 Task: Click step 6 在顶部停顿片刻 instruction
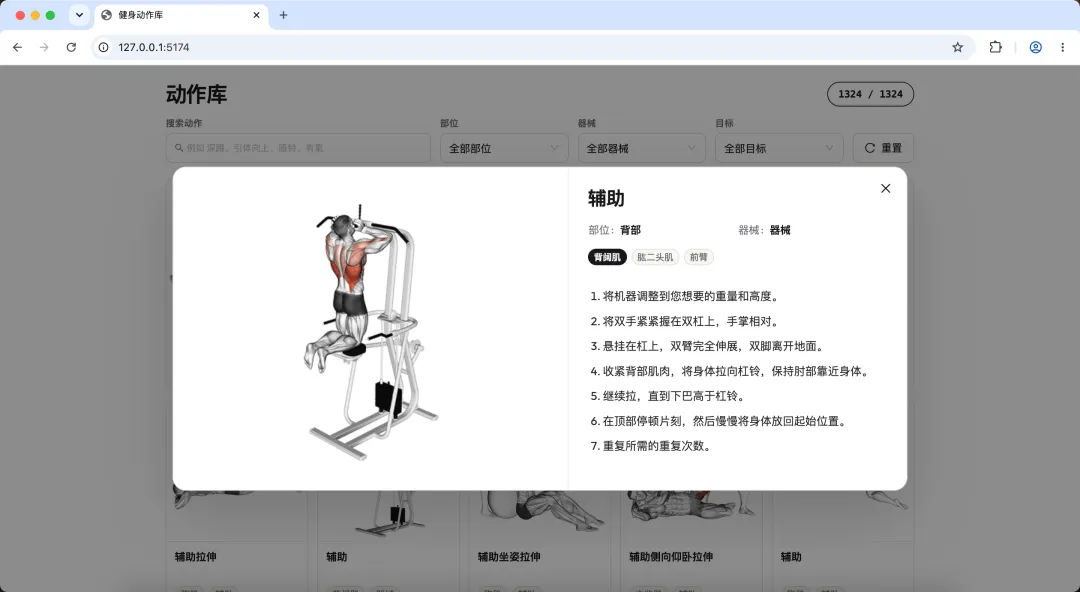pyautogui.click(x=719, y=420)
